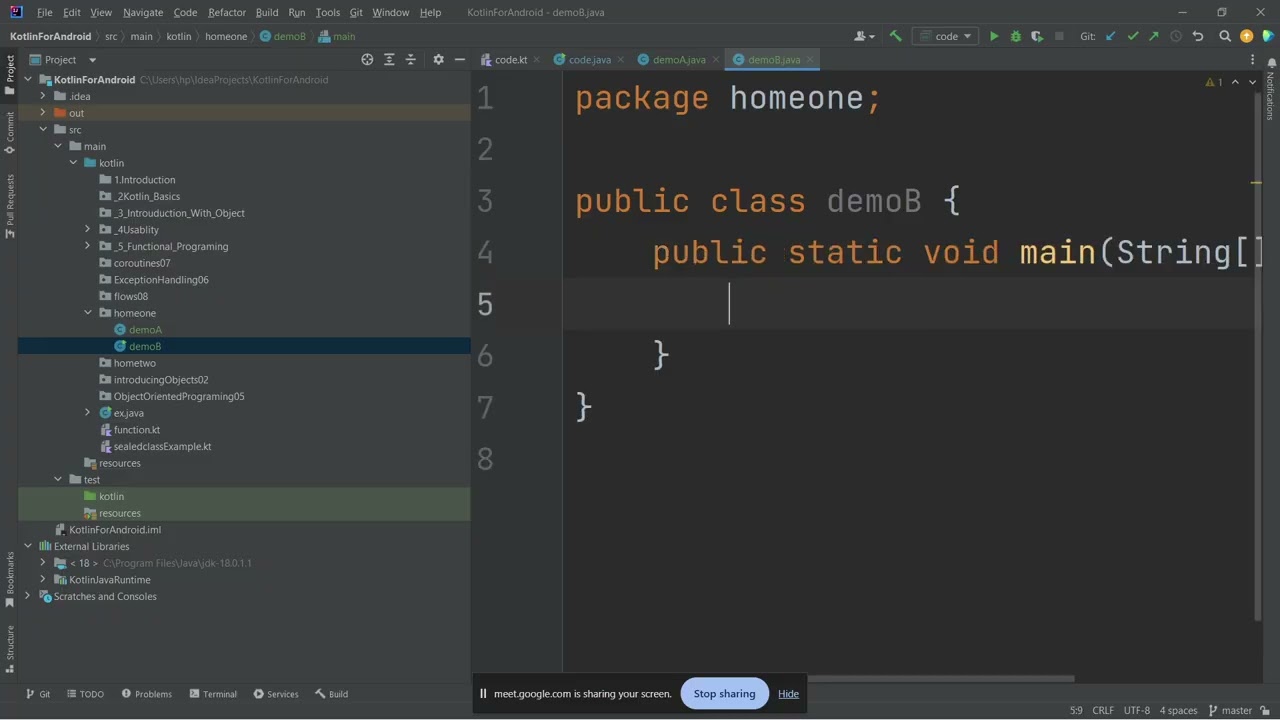Screen dimensions: 1280x720
Task: Switch to the code.java tab
Action: [589, 60]
